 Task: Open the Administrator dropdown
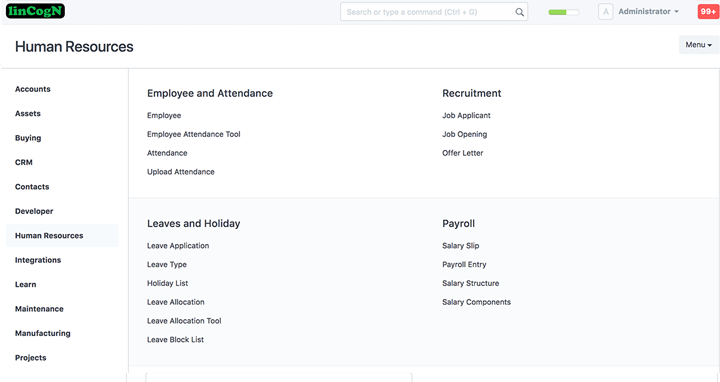(x=648, y=11)
